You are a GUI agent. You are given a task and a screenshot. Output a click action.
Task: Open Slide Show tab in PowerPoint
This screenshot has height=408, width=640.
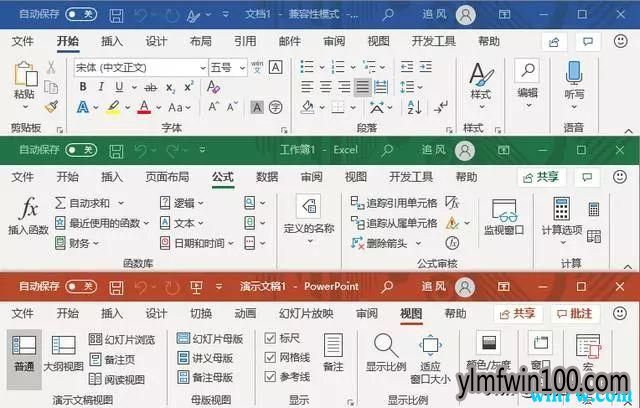(306, 313)
